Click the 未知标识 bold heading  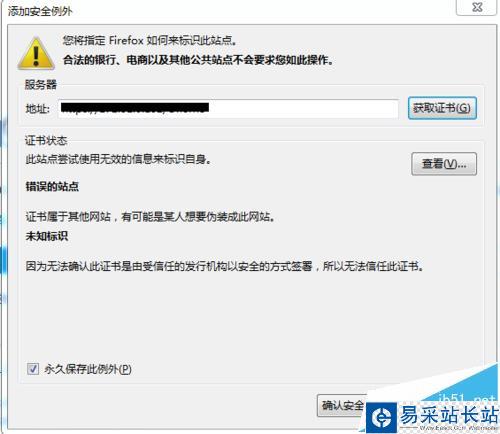pyautogui.click(x=47, y=236)
